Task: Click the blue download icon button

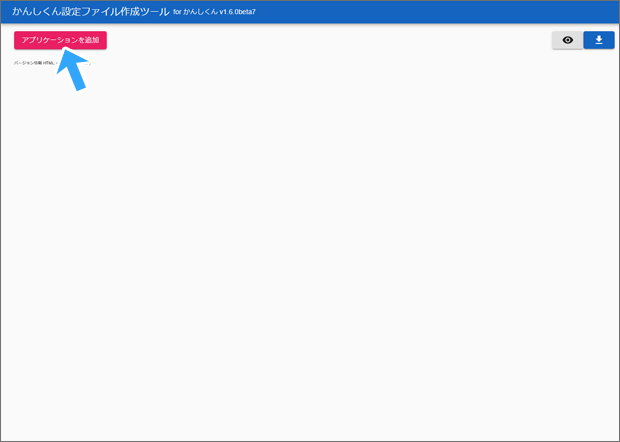Action: click(x=599, y=40)
